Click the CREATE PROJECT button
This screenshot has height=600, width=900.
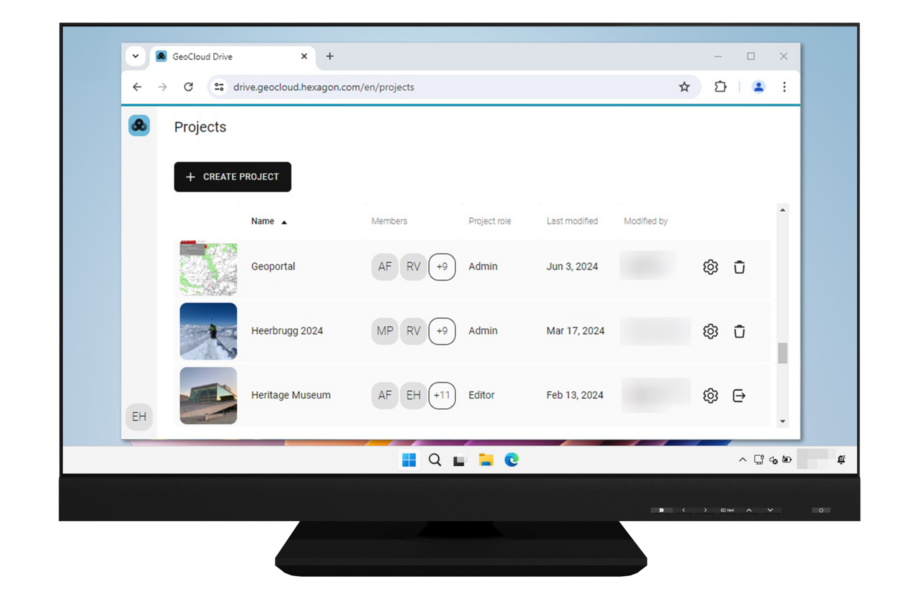click(232, 177)
